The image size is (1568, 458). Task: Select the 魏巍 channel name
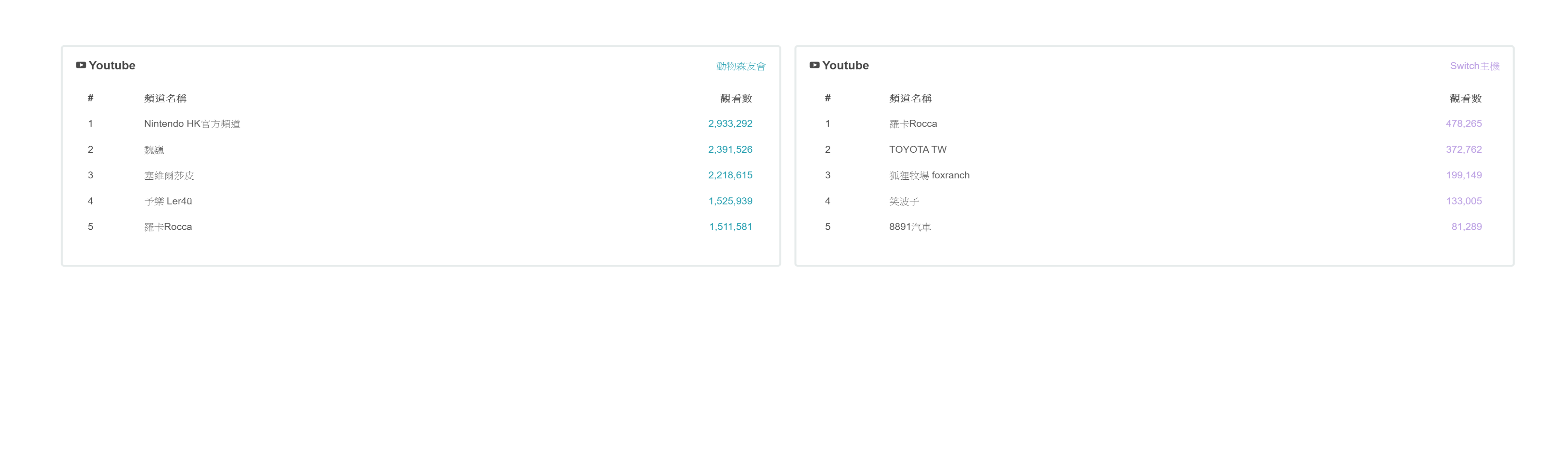(x=154, y=150)
